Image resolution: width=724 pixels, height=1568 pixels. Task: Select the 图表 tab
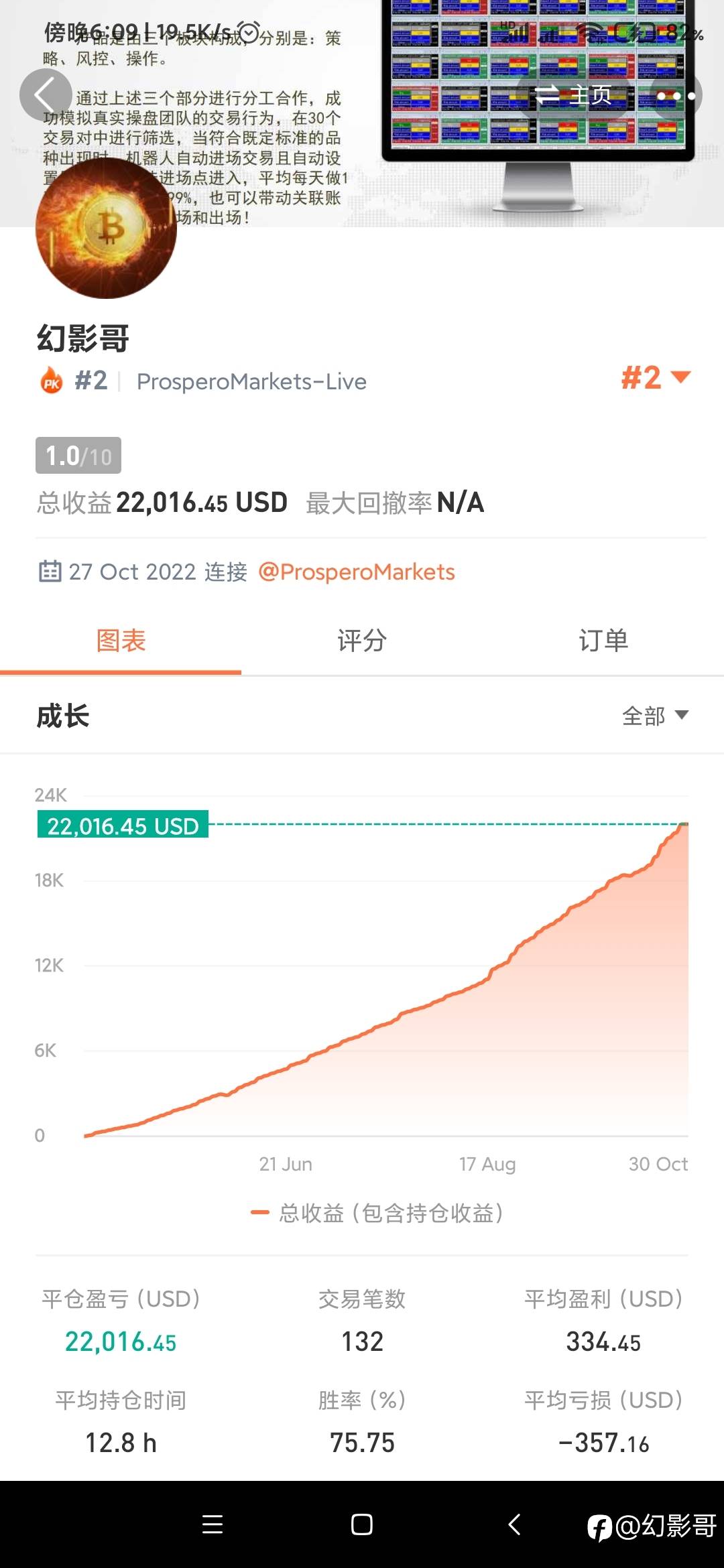pos(121,641)
